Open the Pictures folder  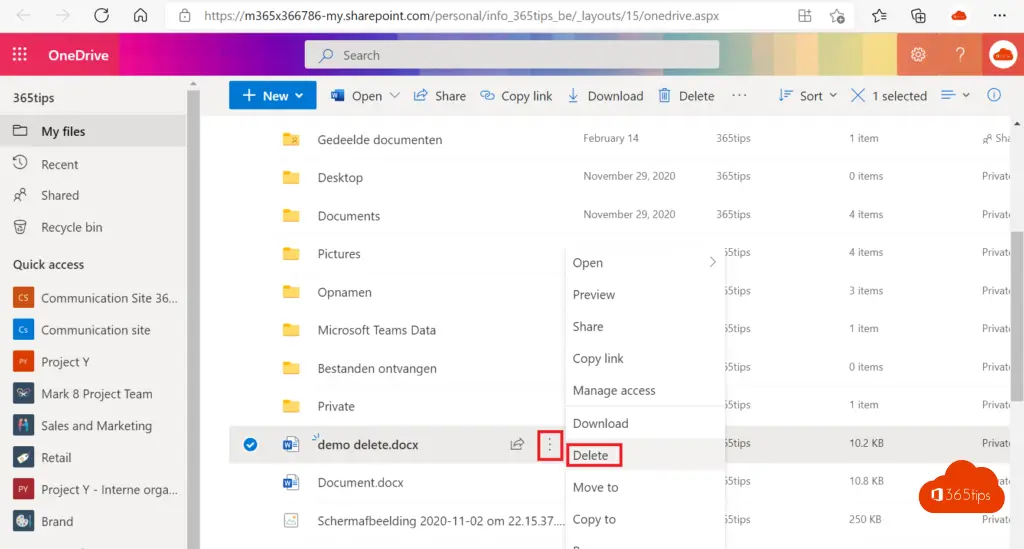[338, 254]
